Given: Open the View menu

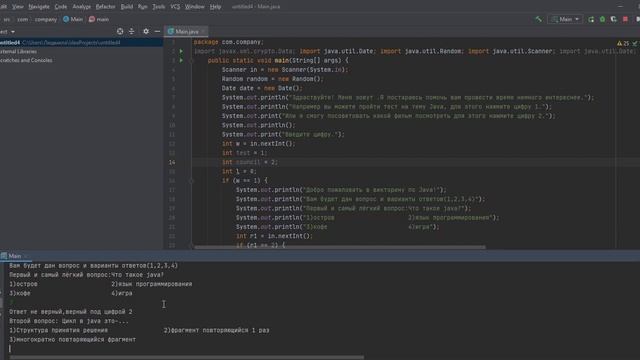Looking at the screenshot, I should tap(18, 7).
